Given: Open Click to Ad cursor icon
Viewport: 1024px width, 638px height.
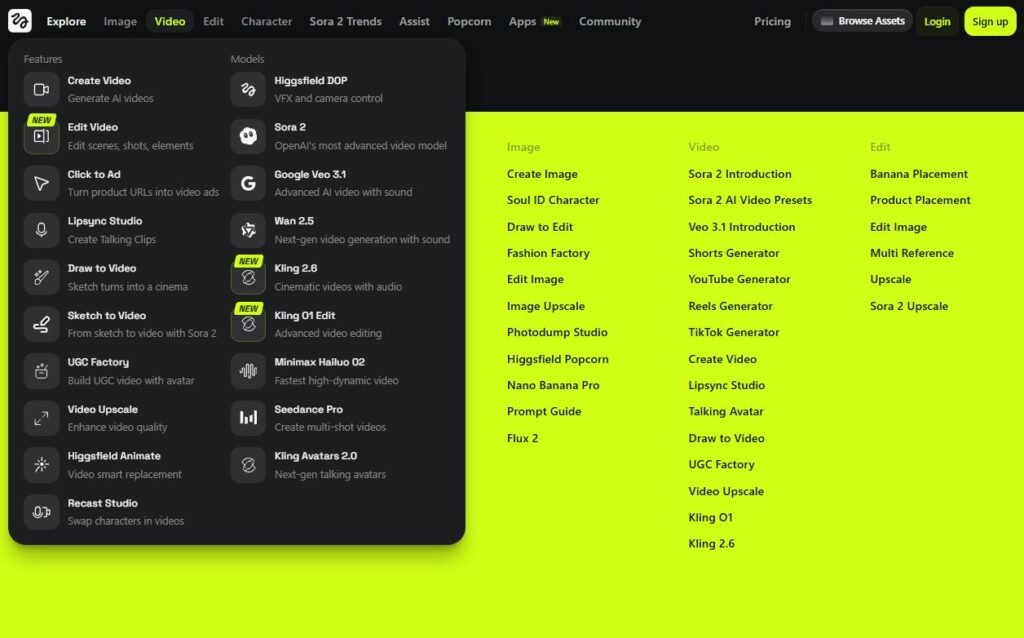Looking at the screenshot, I should [41, 183].
